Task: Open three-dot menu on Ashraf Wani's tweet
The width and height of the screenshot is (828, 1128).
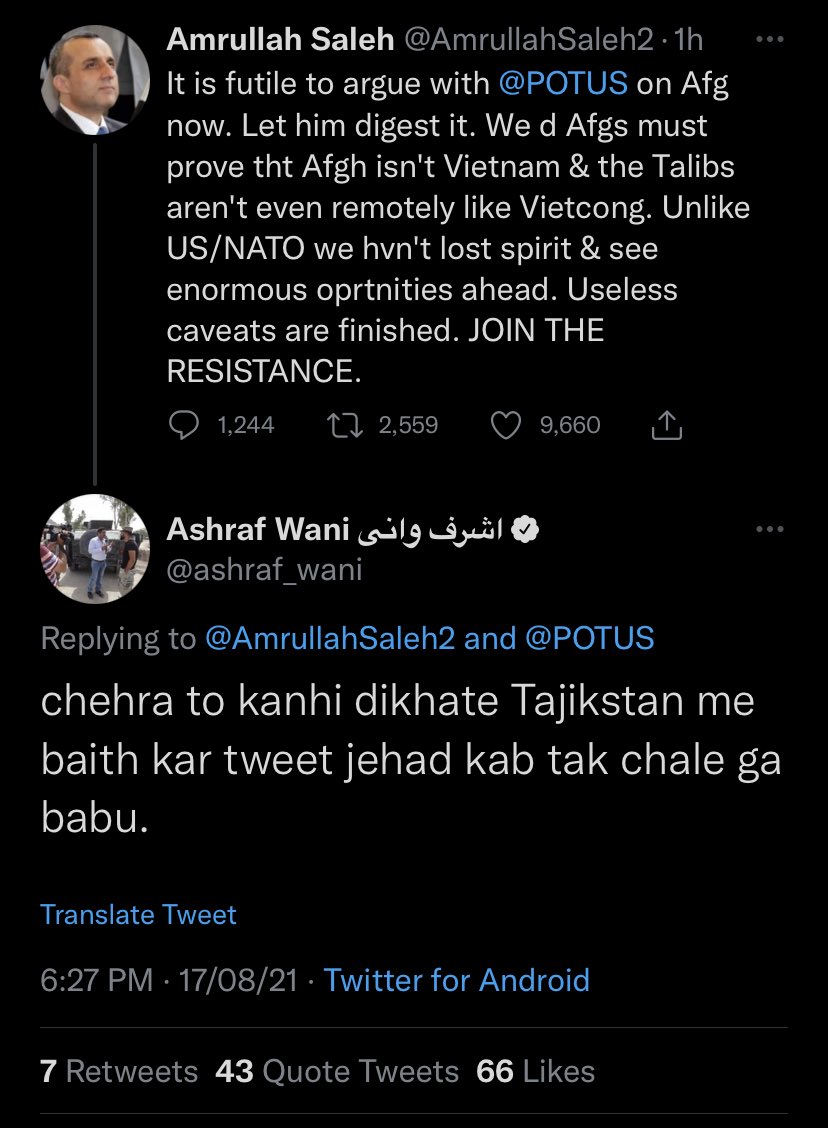Action: [x=769, y=531]
